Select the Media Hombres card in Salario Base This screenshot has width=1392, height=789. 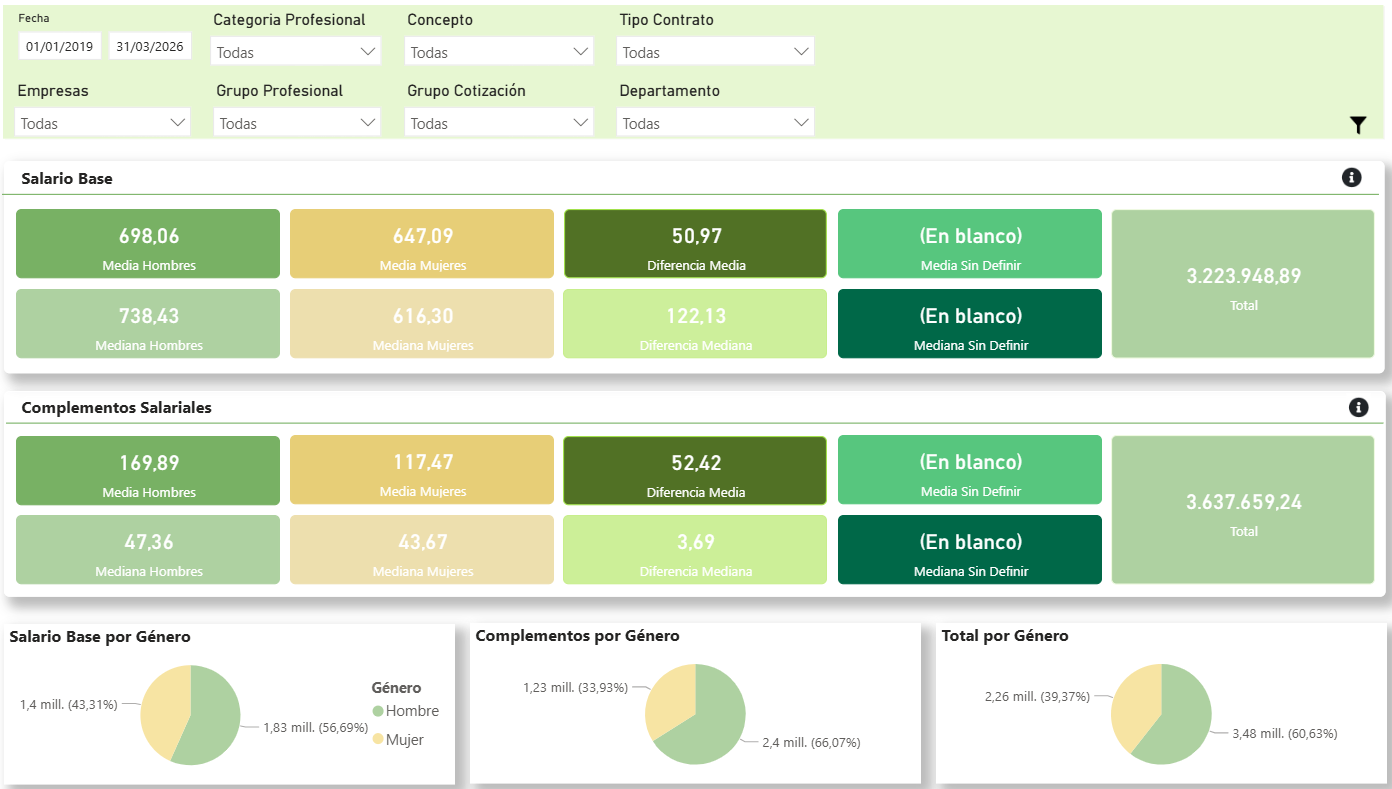148,244
